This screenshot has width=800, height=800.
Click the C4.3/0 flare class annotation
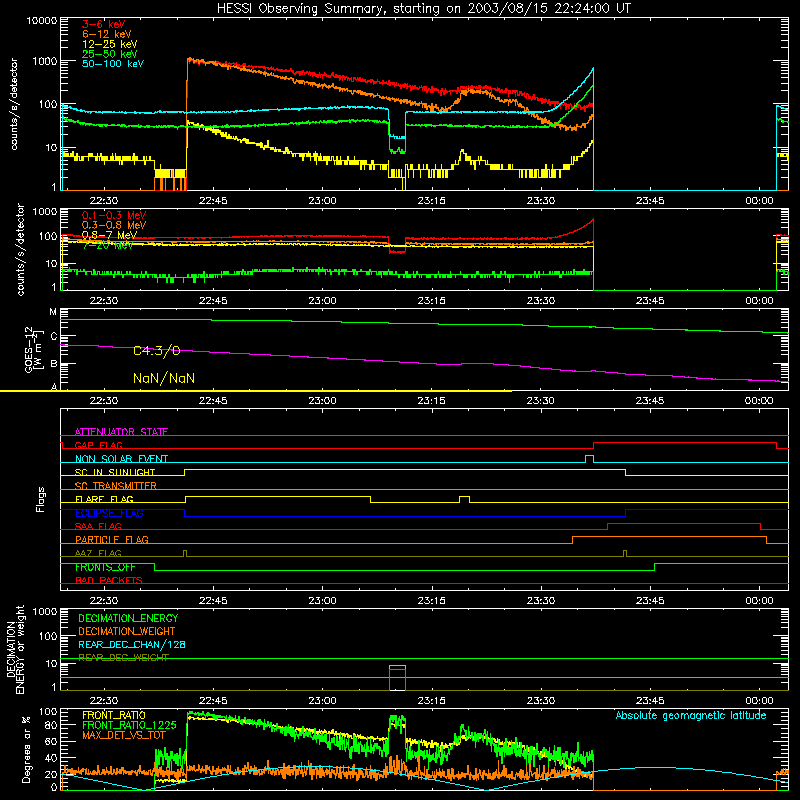(157, 351)
